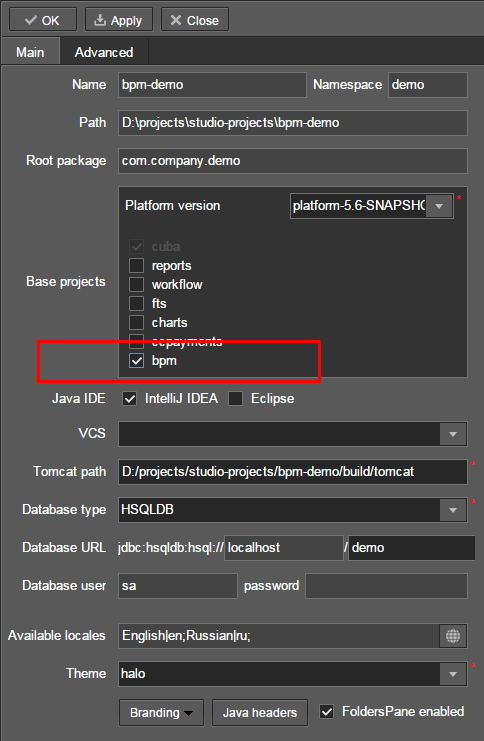Click the Root package field
Image resolution: width=484 pixels, height=741 pixels.
[x=293, y=161]
